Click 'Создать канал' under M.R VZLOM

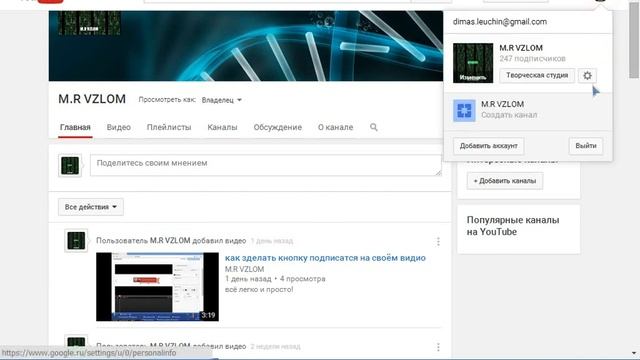[x=509, y=115]
